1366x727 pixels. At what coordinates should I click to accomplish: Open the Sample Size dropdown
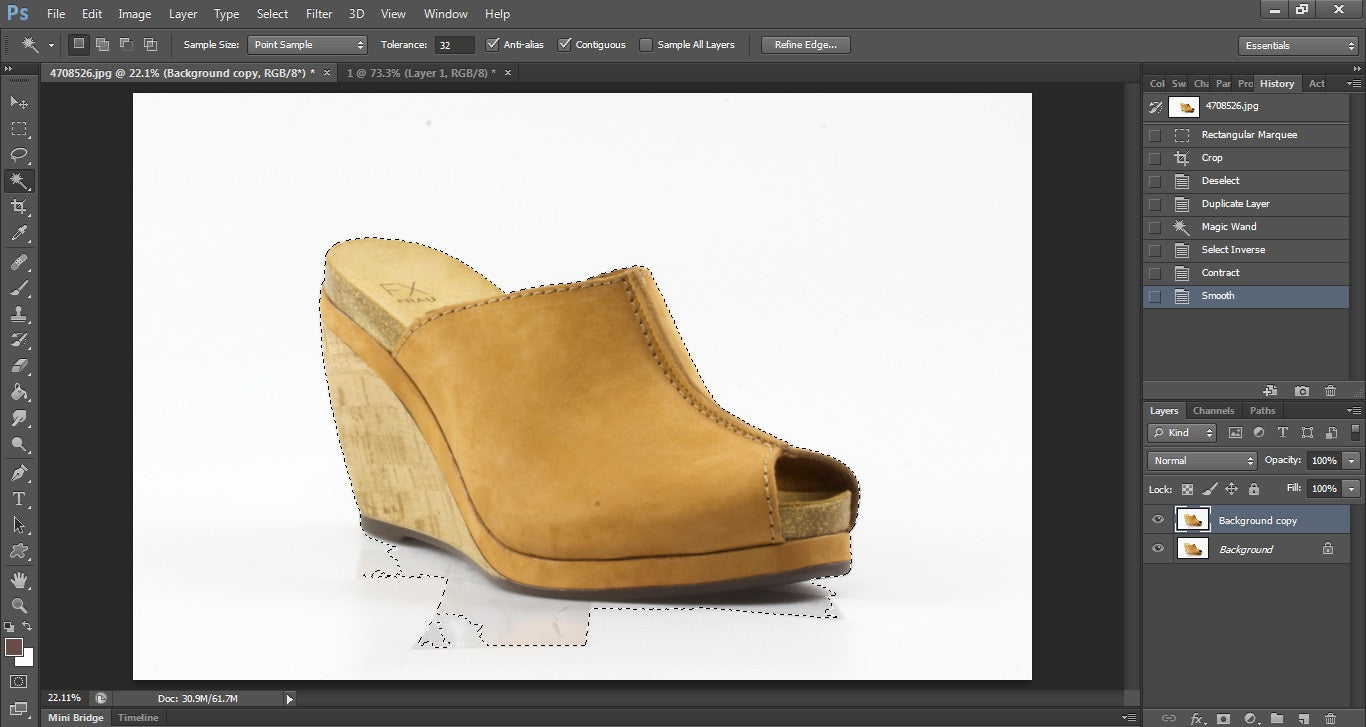pos(307,44)
